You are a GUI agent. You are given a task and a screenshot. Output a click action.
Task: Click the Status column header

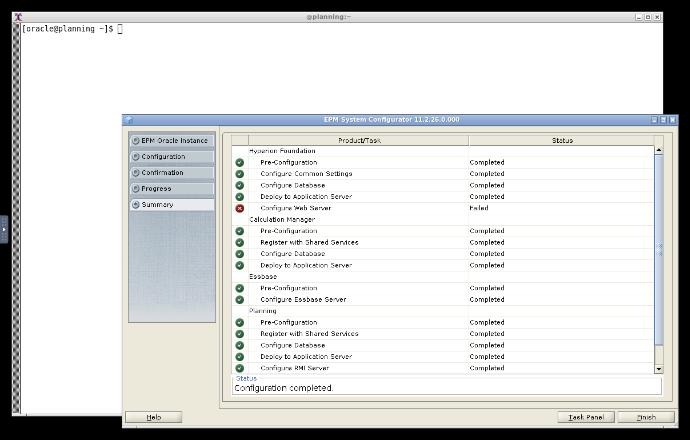(562, 140)
